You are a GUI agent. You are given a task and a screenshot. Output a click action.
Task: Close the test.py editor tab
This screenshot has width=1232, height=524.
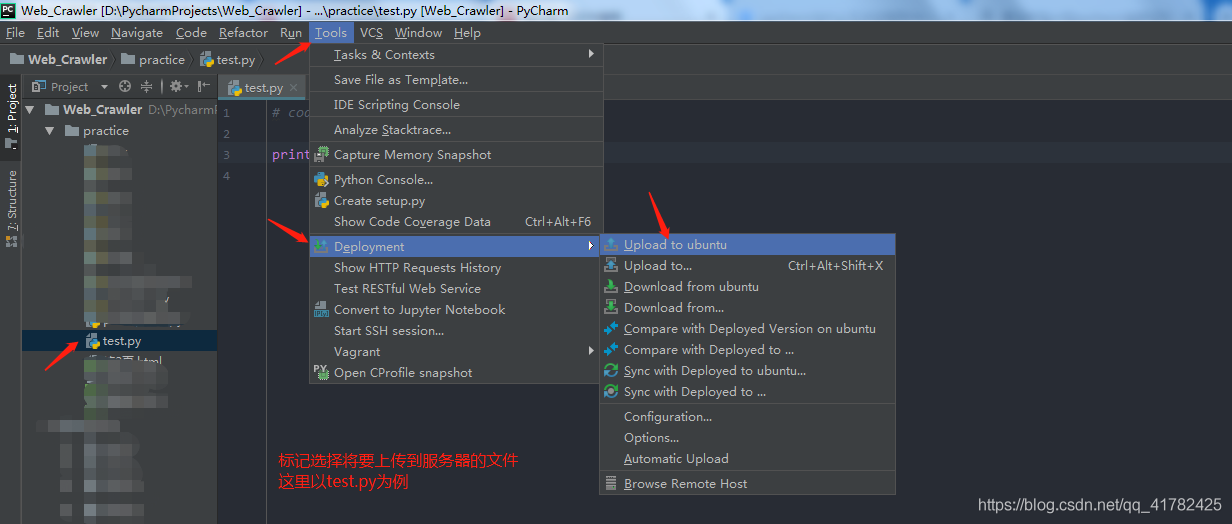[x=294, y=88]
